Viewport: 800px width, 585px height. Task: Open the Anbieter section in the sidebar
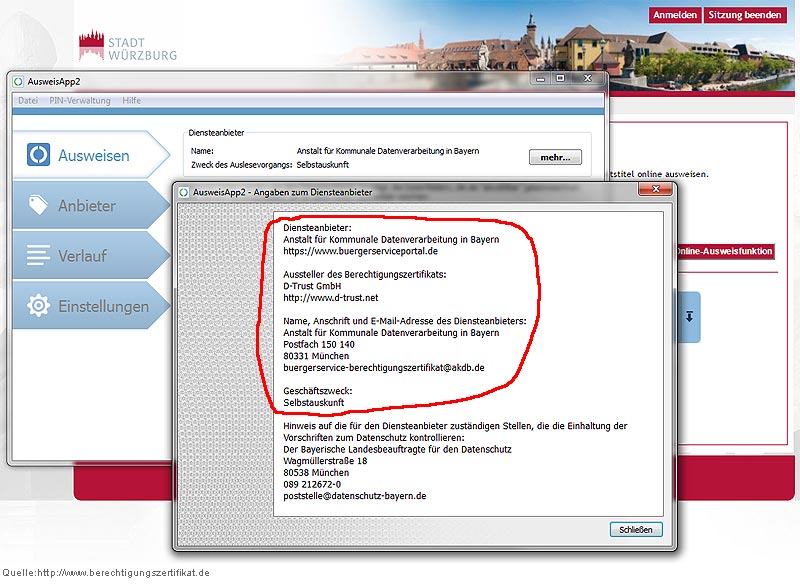click(91, 206)
